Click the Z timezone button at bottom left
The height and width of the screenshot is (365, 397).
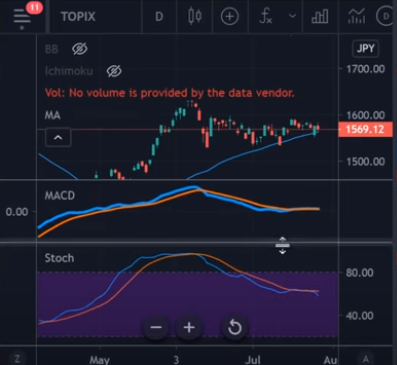17,359
